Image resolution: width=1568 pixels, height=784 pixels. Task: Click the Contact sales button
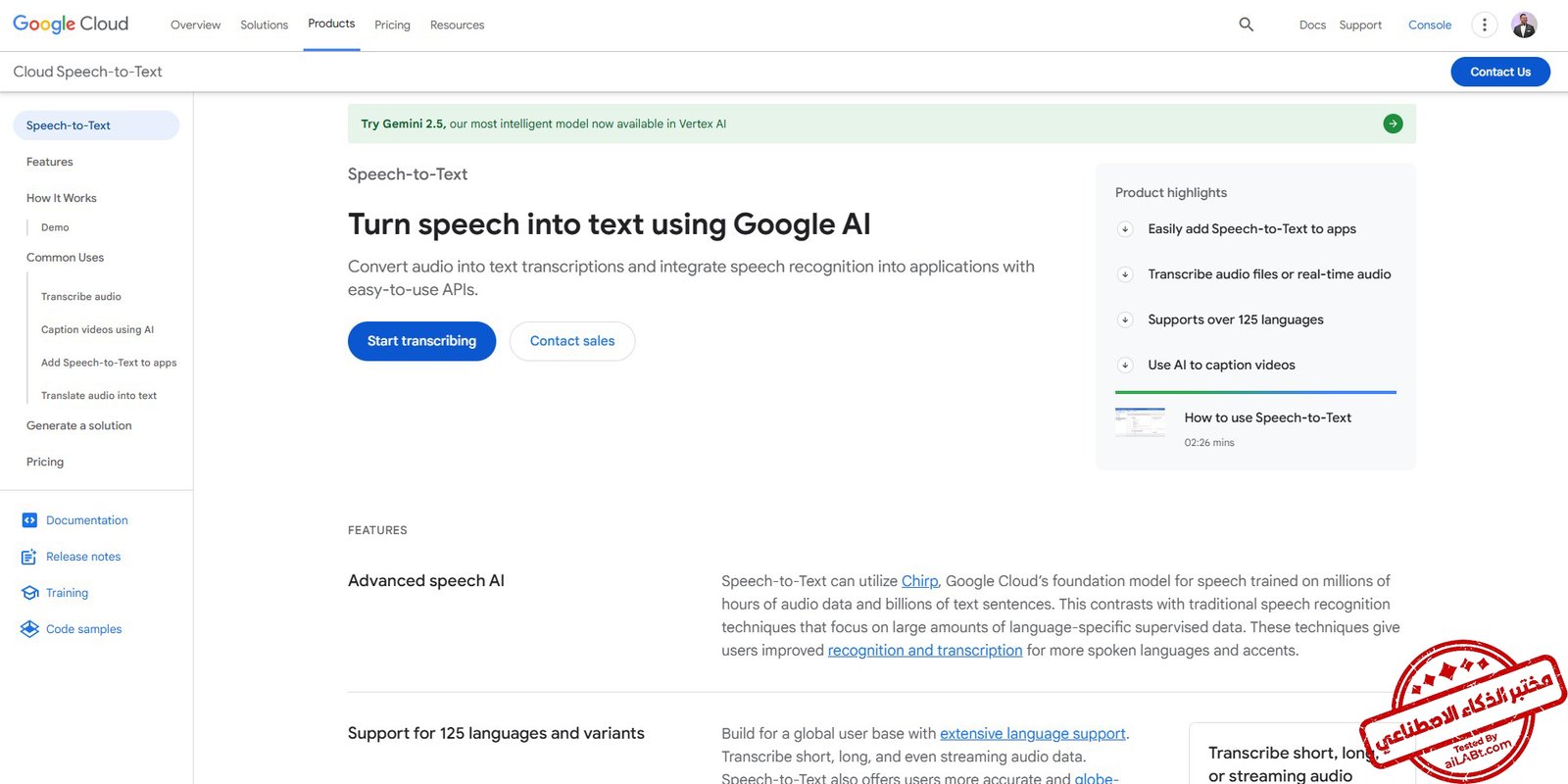[572, 341]
